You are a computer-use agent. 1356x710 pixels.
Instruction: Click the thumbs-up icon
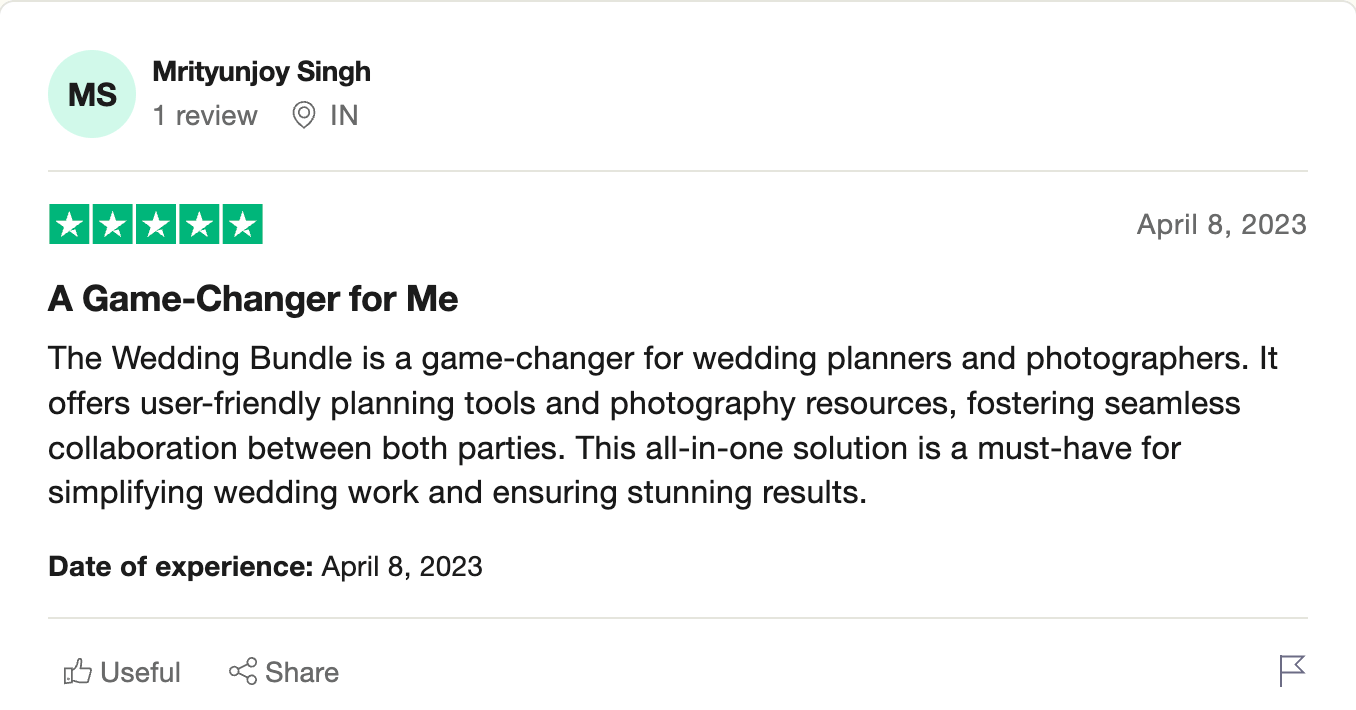pos(77,672)
